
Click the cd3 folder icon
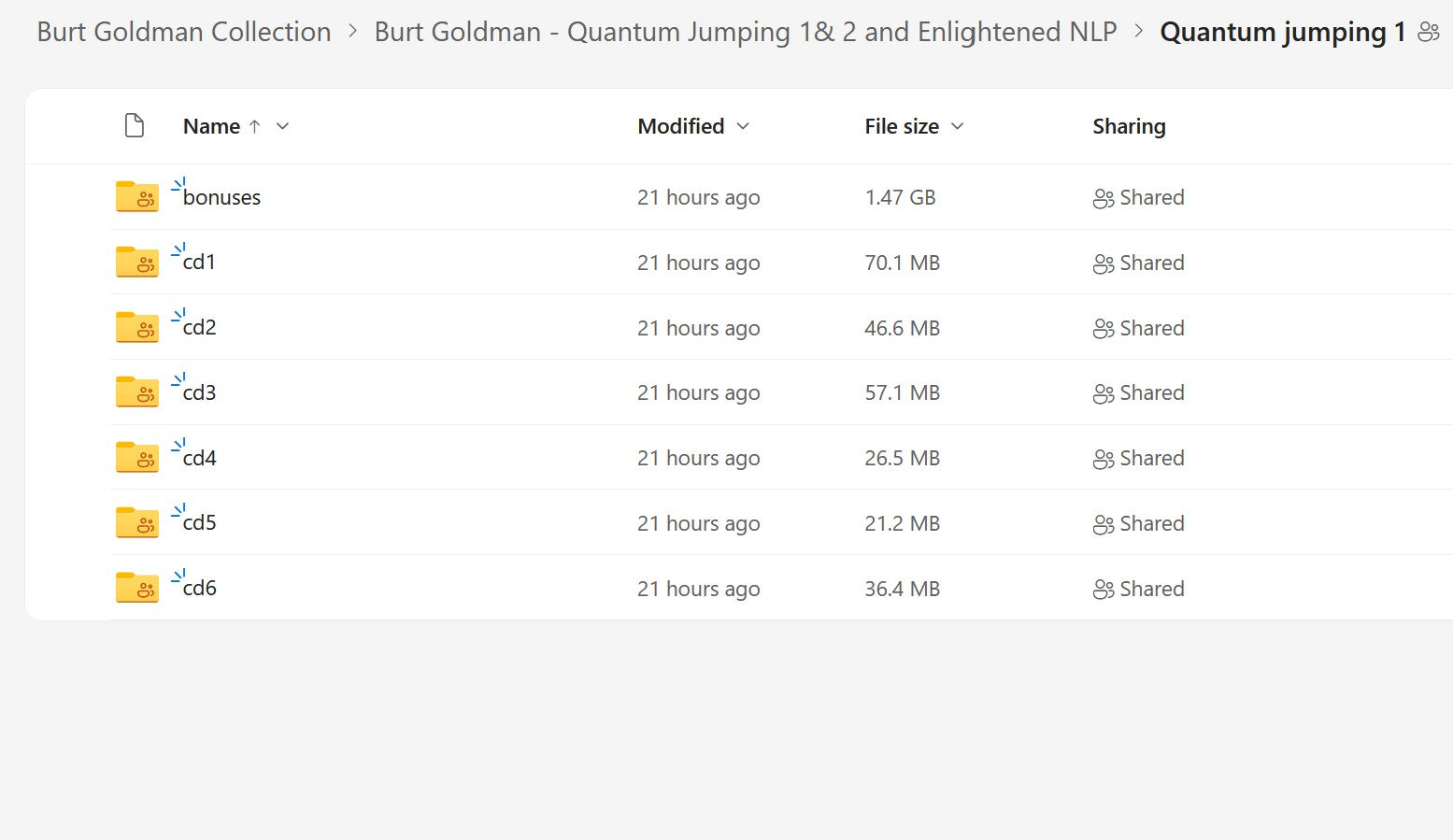[x=136, y=392]
